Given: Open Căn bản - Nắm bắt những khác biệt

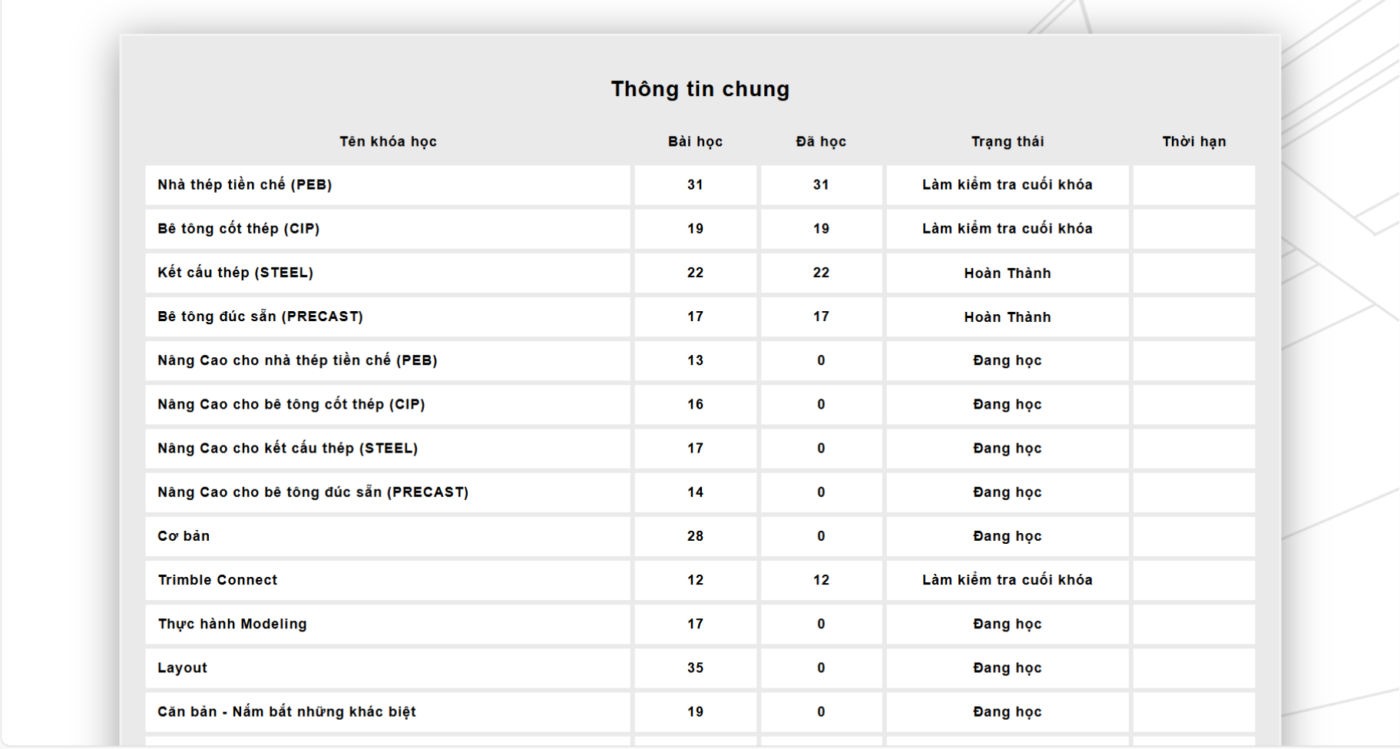Looking at the screenshot, I should point(287,712).
